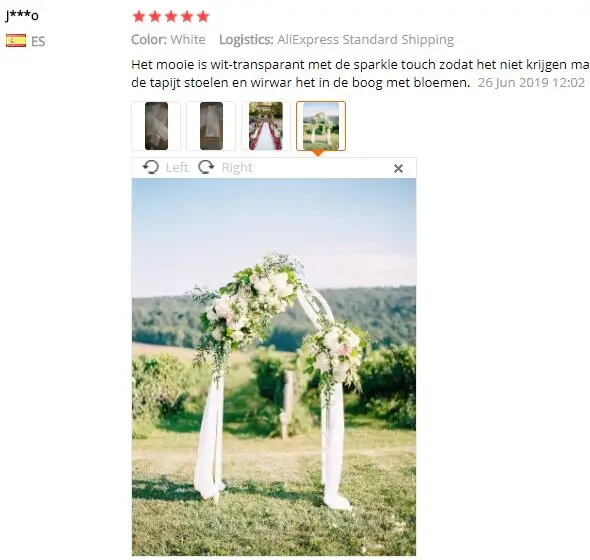Close the enlarged photo viewer

click(x=398, y=168)
